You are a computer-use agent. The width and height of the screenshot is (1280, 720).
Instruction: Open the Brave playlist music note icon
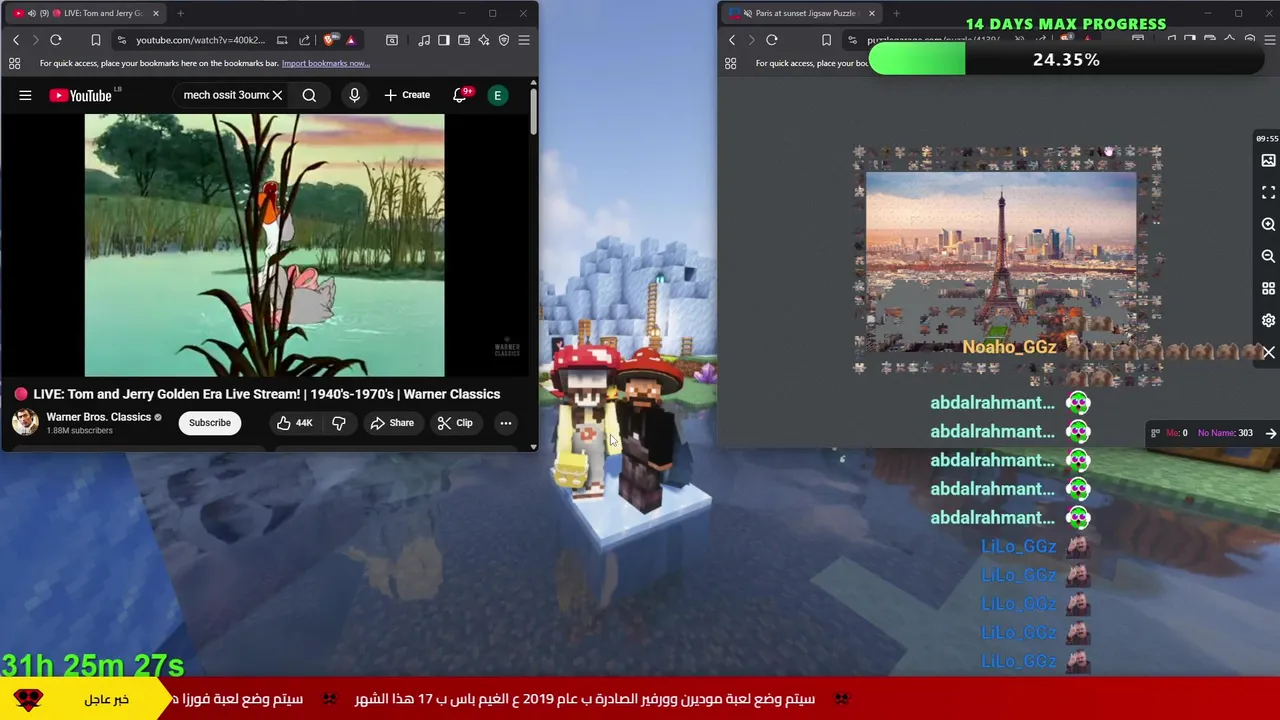tap(425, 40)
